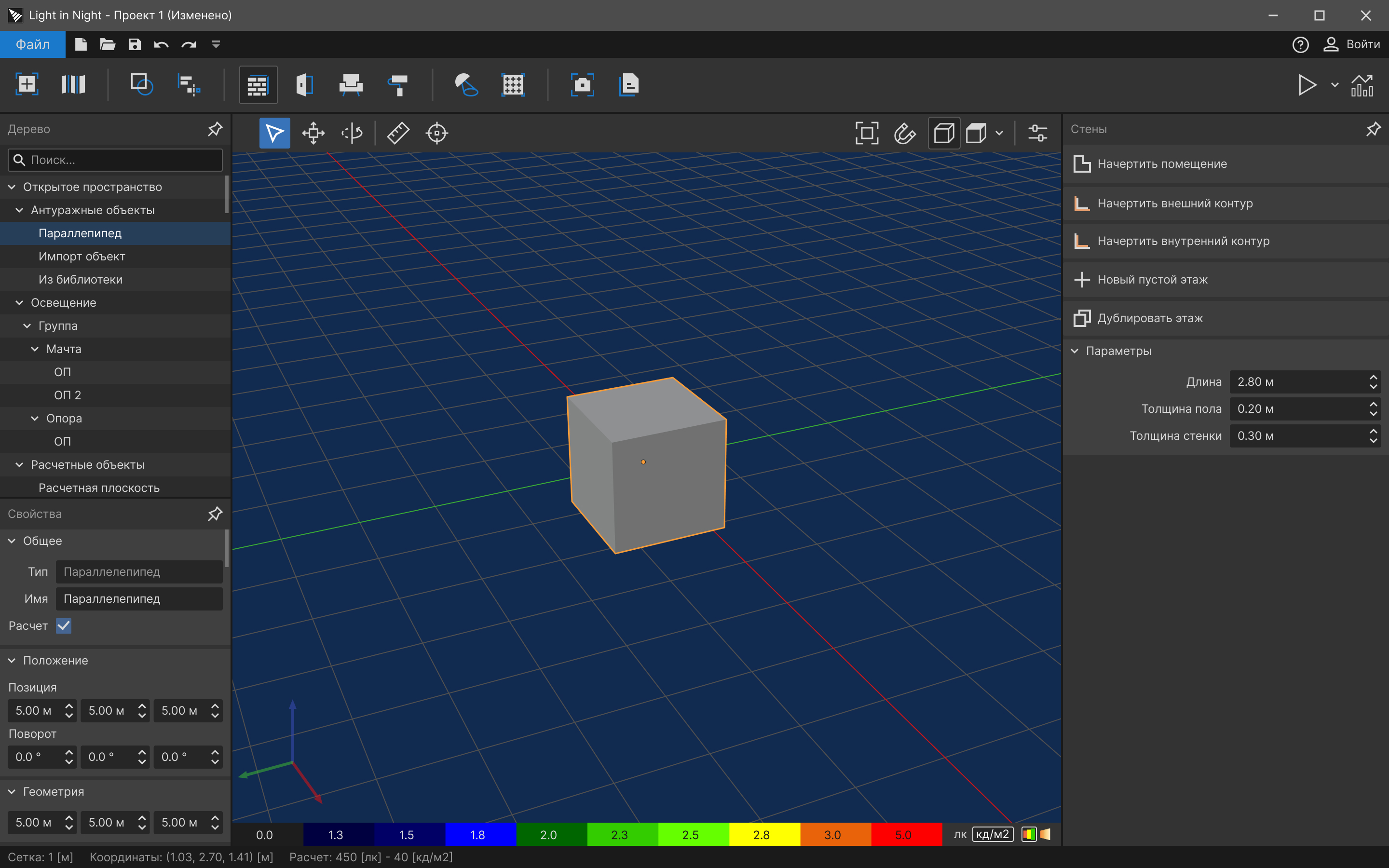This screenshot has height=868, width=1389.
Task: Open the shading mode dropdown arrow
Action: [x=999, y=133]
